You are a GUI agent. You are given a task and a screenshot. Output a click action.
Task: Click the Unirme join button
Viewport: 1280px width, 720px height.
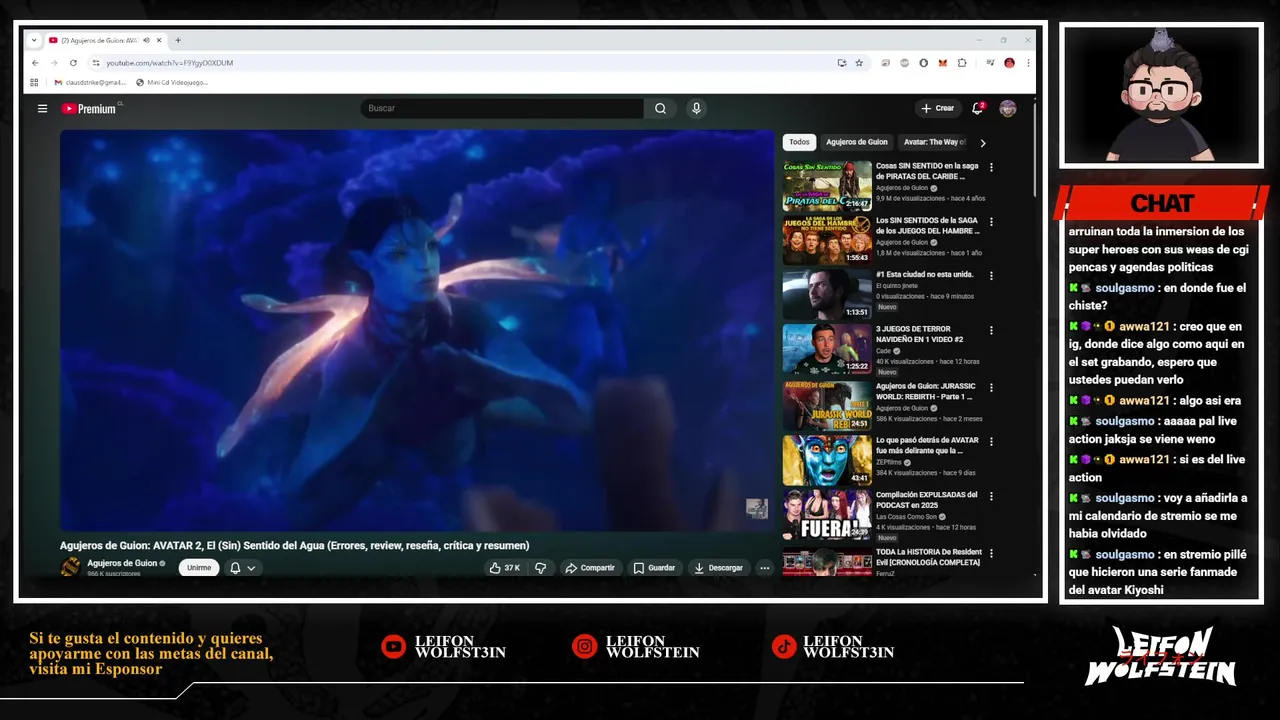point(199,568)
